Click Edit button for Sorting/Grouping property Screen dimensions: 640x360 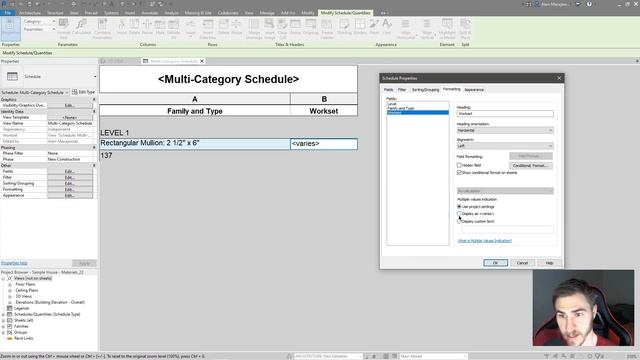tap(70, 184)
